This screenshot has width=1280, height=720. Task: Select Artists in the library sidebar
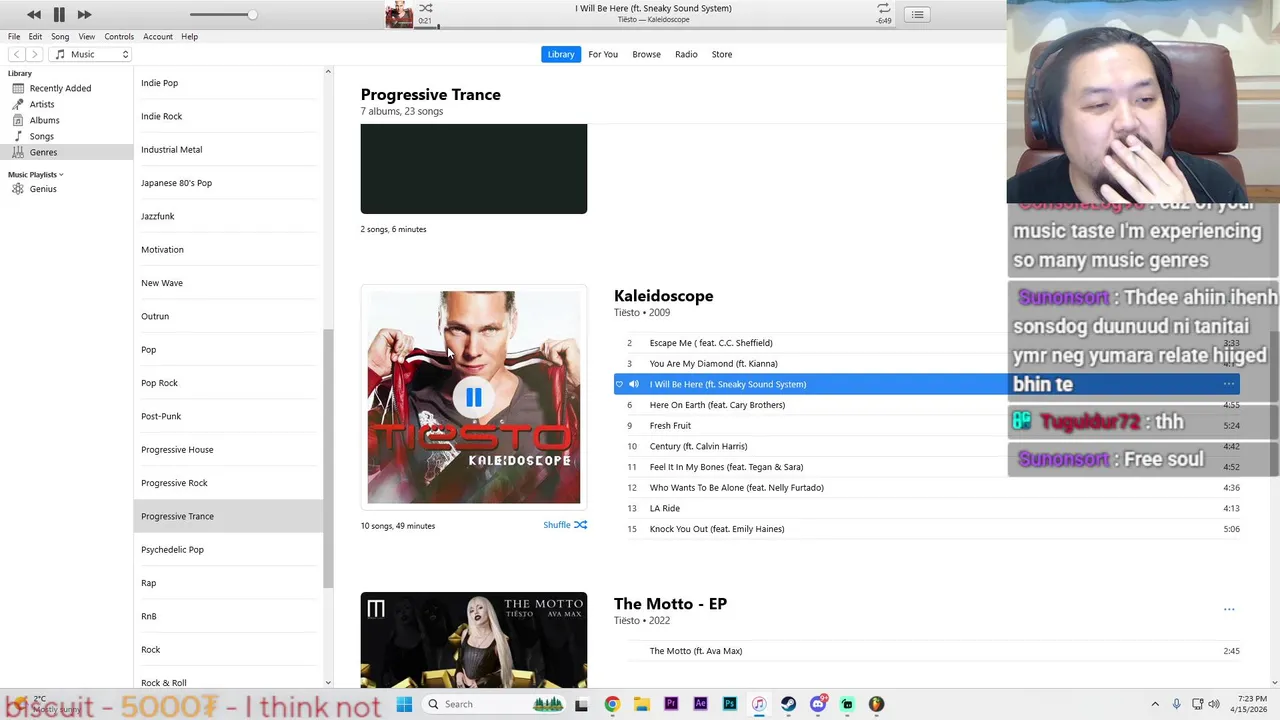42,104
